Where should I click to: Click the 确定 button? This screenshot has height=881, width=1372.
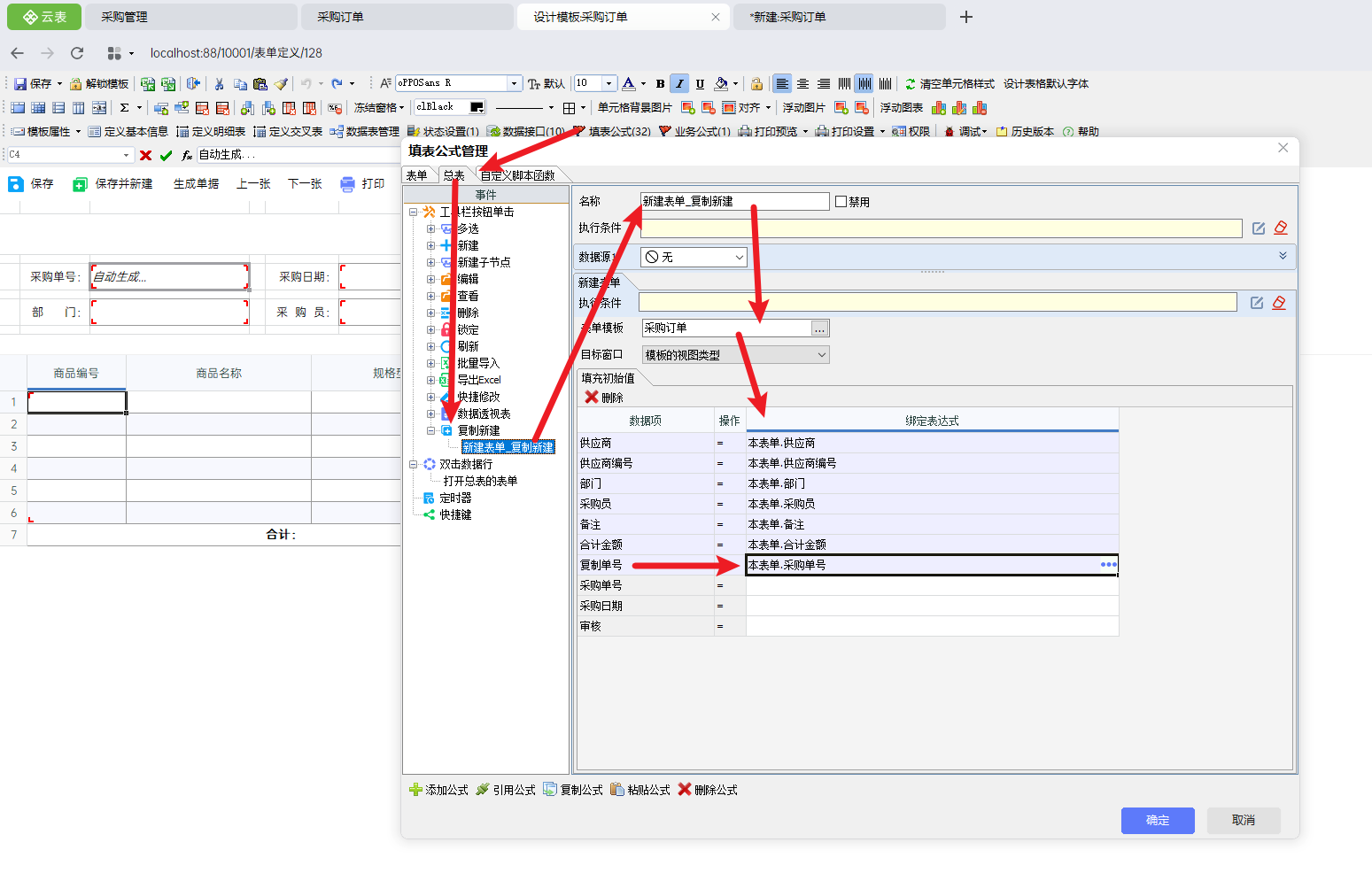[x=1157, y=820]
